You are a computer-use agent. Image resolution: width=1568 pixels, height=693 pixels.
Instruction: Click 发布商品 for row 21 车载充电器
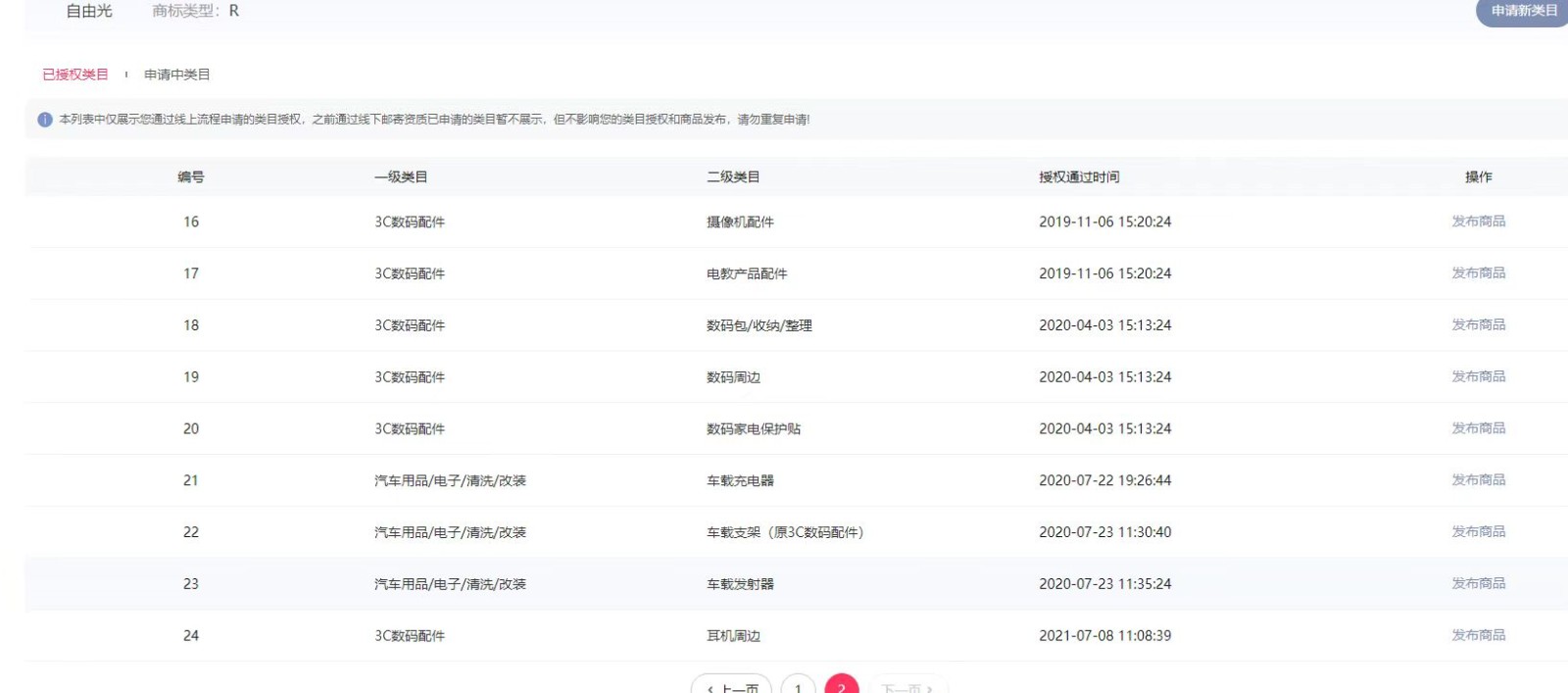pos(1479,480)
